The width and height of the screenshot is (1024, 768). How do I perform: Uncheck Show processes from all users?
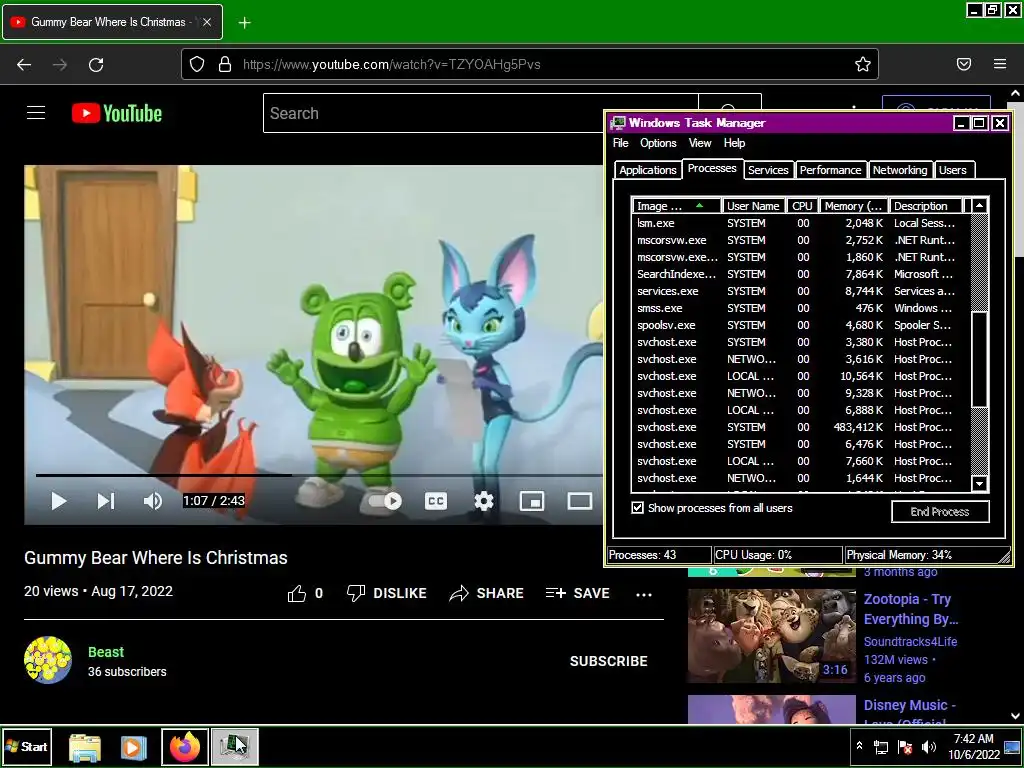point(637,508)
